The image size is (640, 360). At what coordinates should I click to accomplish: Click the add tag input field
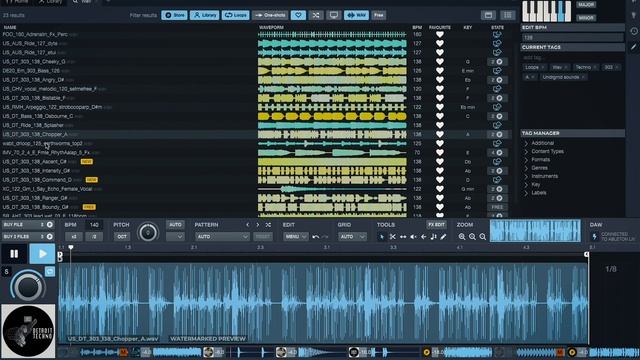tap(572, 58)
